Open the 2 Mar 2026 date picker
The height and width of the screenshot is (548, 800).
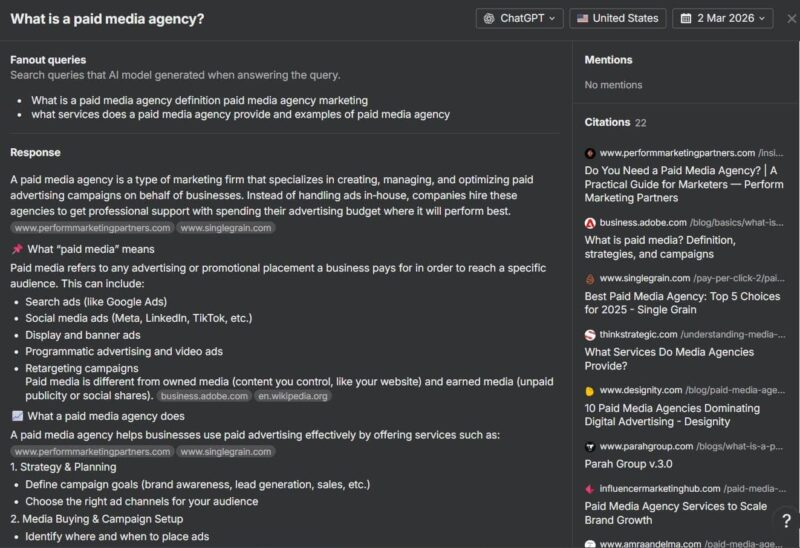[x=722, y=18]
